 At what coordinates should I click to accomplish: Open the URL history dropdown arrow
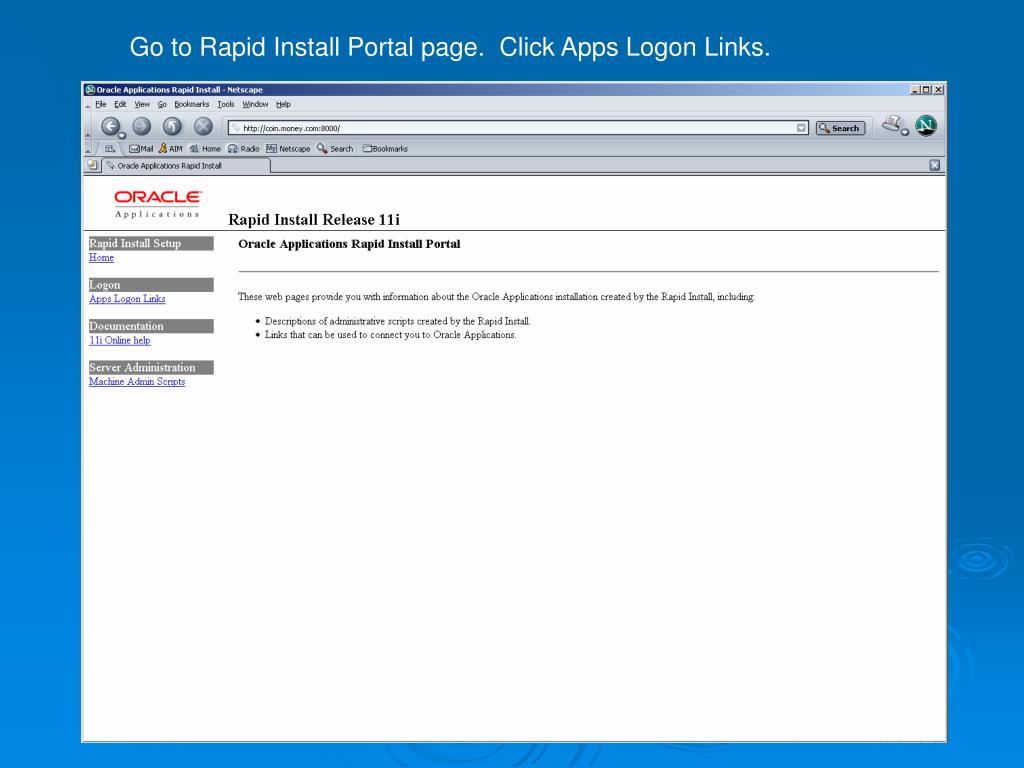click(x=801, y=128)
